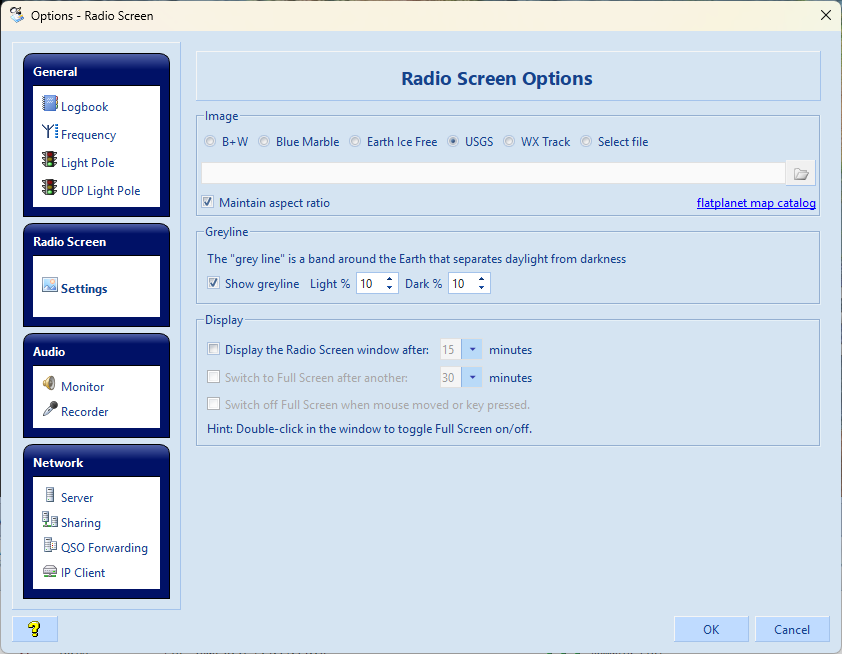Image resolution: width=842 pixels, height=654 pixels.
Task: Click the yellow question mark help button
Action: (34, 629)
